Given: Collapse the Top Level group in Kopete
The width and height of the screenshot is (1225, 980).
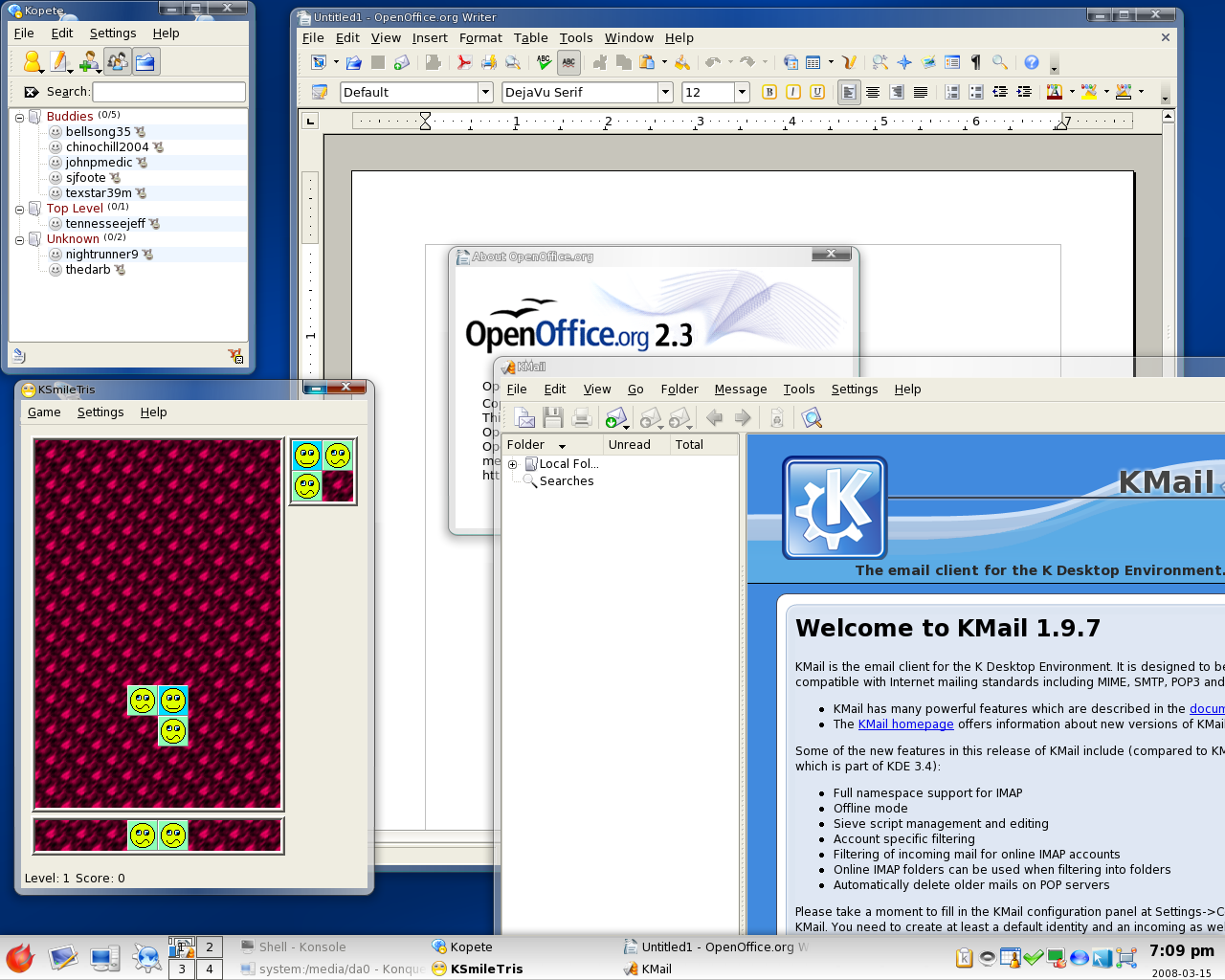Looking at the screenshot, I should [x=19, y=209].
